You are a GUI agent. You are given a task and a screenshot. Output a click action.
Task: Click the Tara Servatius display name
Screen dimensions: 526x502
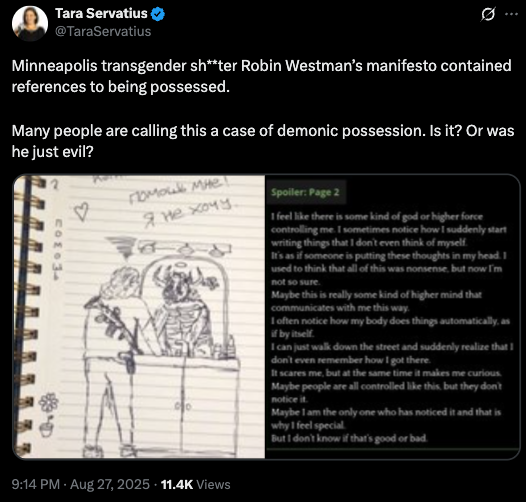101,14
